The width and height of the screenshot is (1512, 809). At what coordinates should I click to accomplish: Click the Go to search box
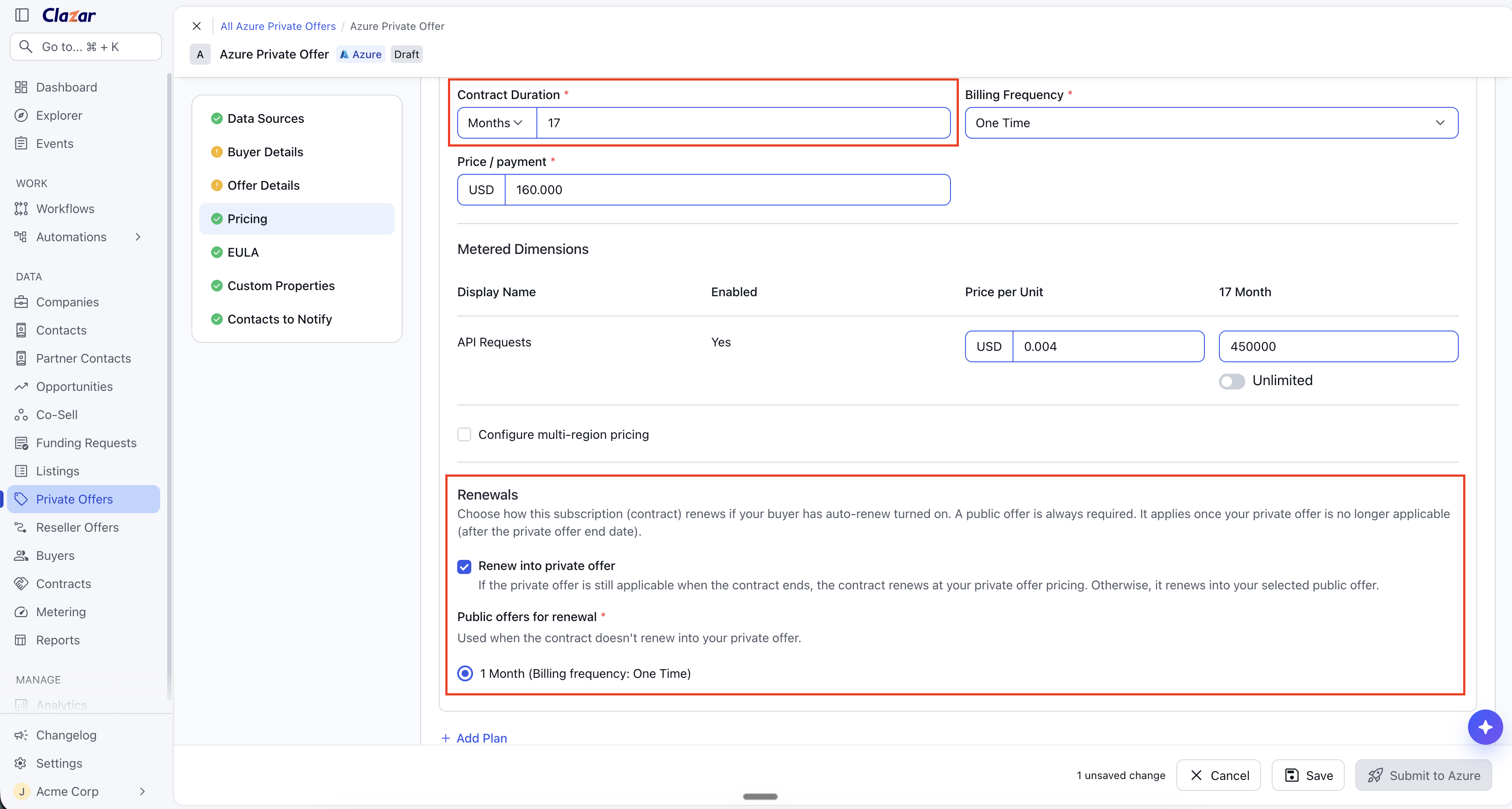tap(86, 47)
